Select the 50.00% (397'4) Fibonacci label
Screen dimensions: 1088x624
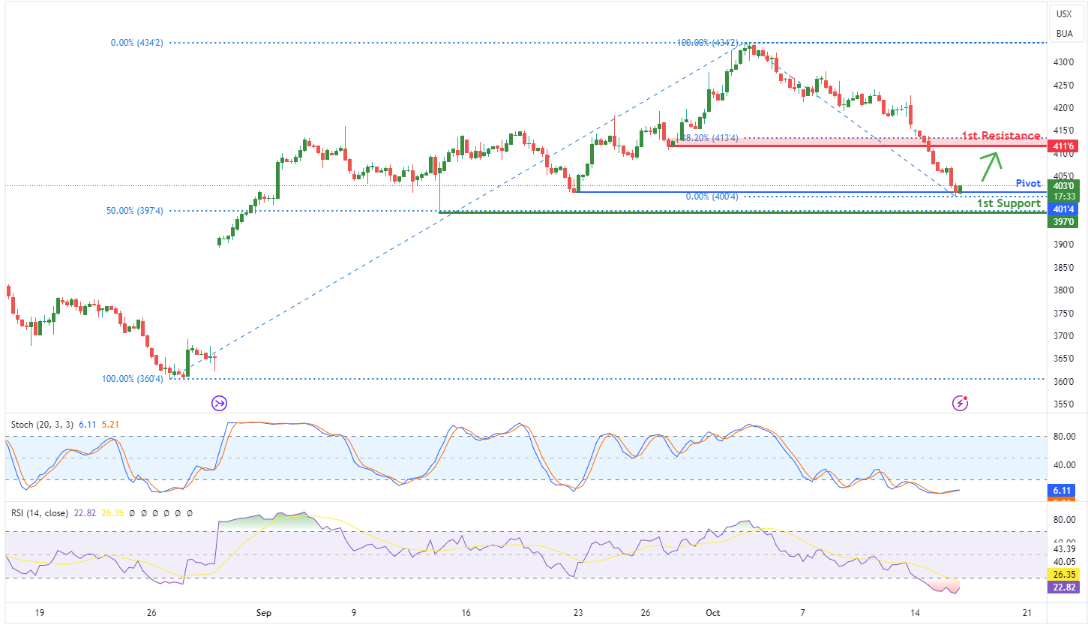click(x=135, y=210)
